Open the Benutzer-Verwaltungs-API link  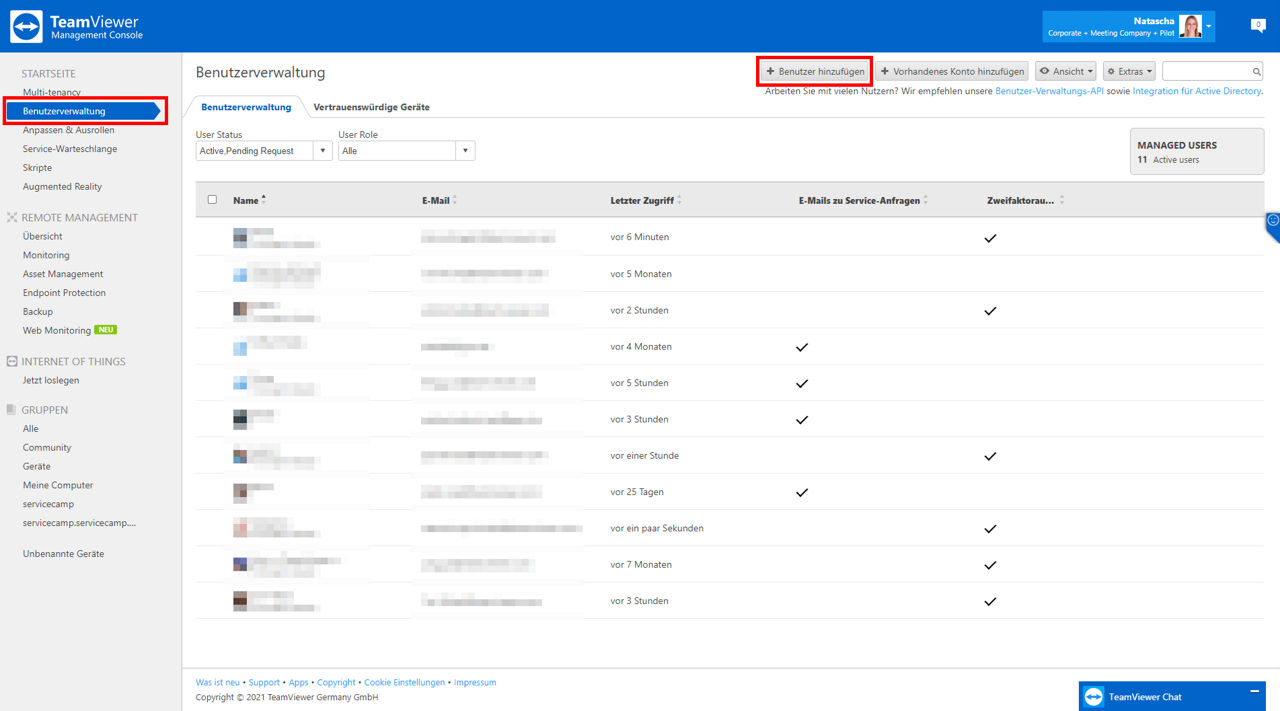click(1049, 91)
